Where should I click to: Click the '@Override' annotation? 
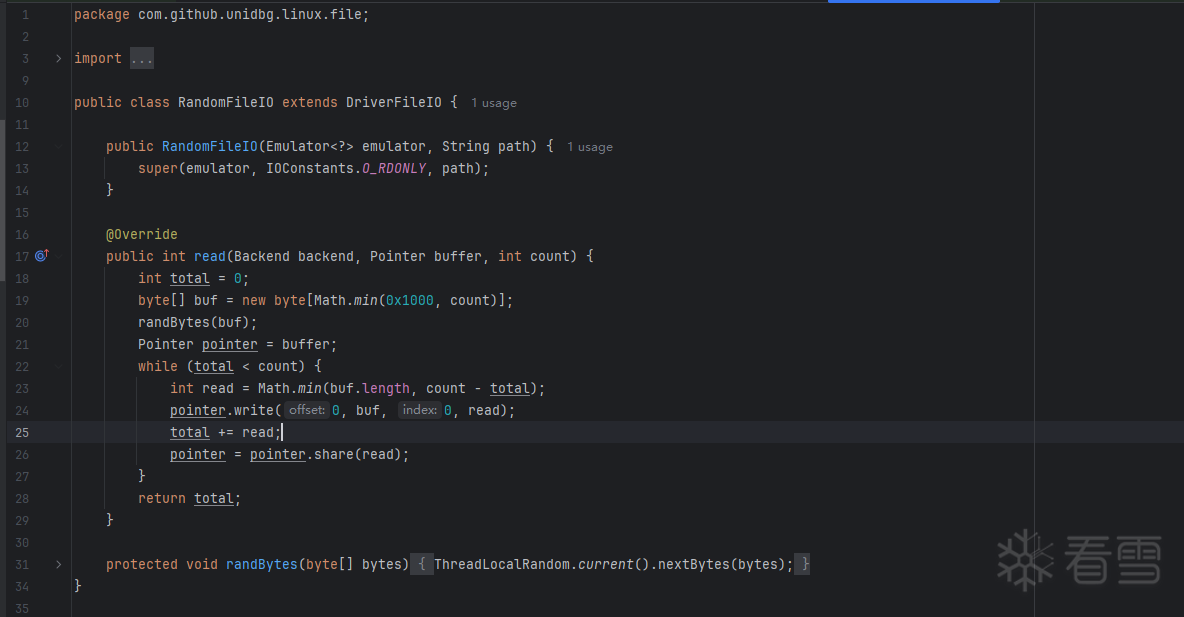(x=142, y=234)
